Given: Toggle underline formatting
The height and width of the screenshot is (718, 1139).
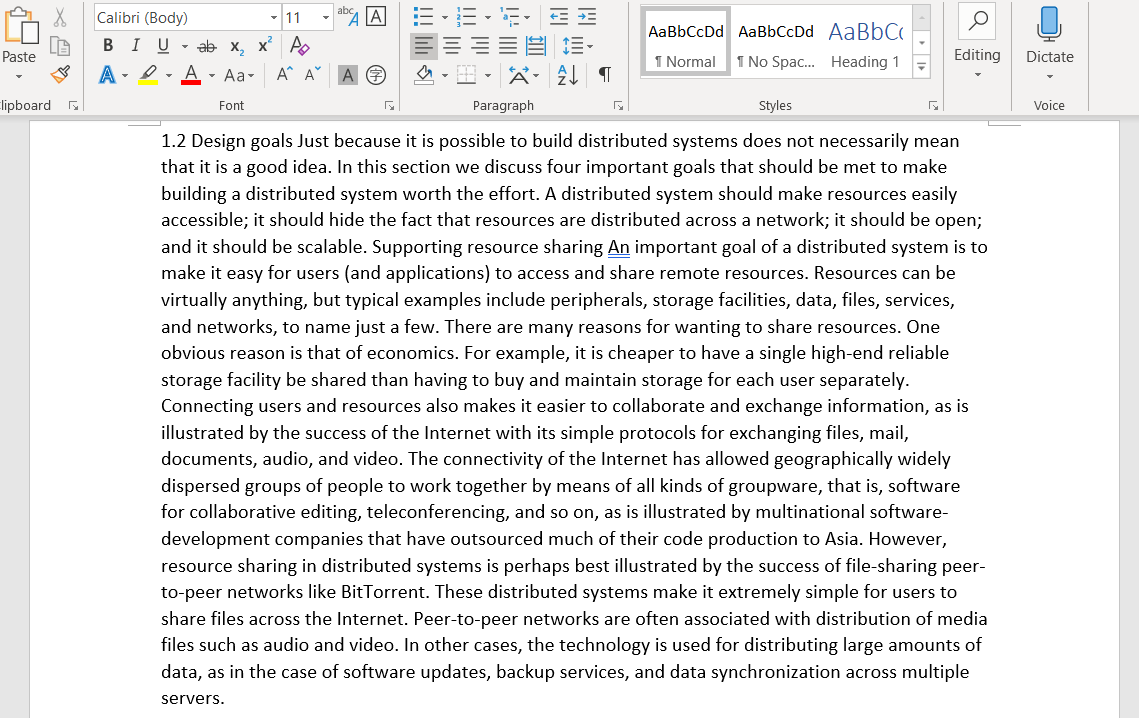Looking at the screenshot, I should tap(163, 46).
